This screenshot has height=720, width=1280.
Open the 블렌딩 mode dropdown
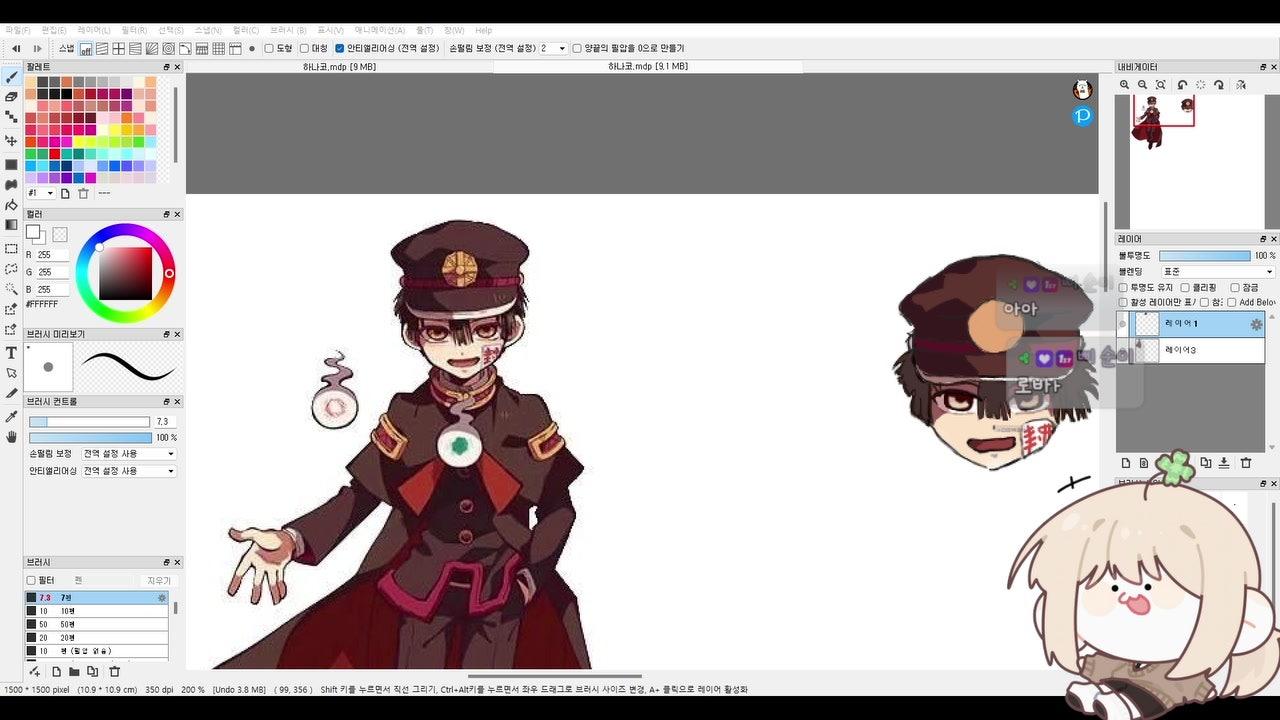coord(1217,272)
